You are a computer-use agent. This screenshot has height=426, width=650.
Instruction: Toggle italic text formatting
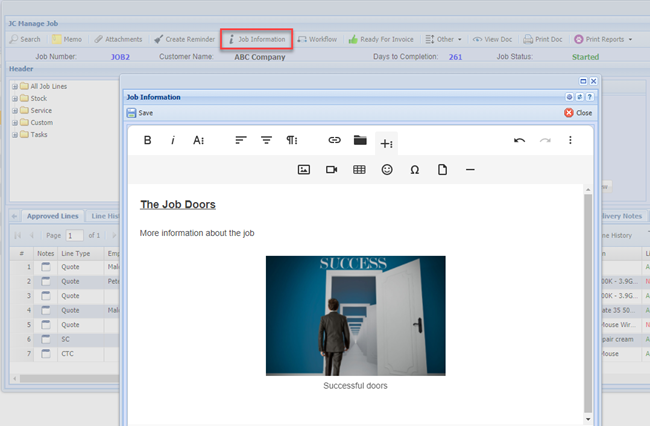point(173,141)
